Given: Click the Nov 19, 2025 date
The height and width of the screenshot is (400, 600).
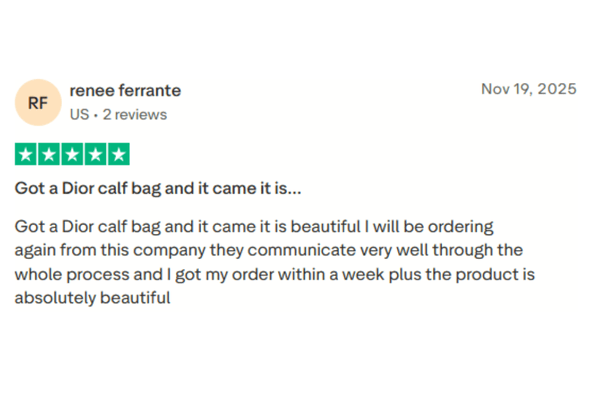Looking at the screenshot, I should point(528,89).
